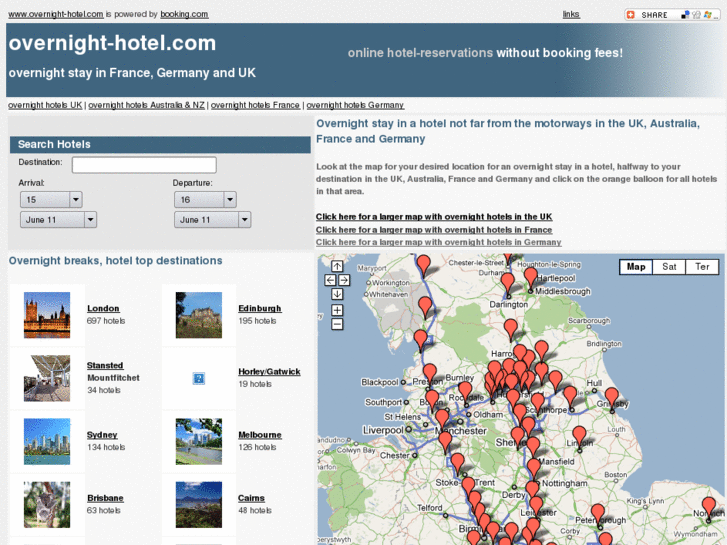Click the map marker near Hartlepool

coord(530,279)
